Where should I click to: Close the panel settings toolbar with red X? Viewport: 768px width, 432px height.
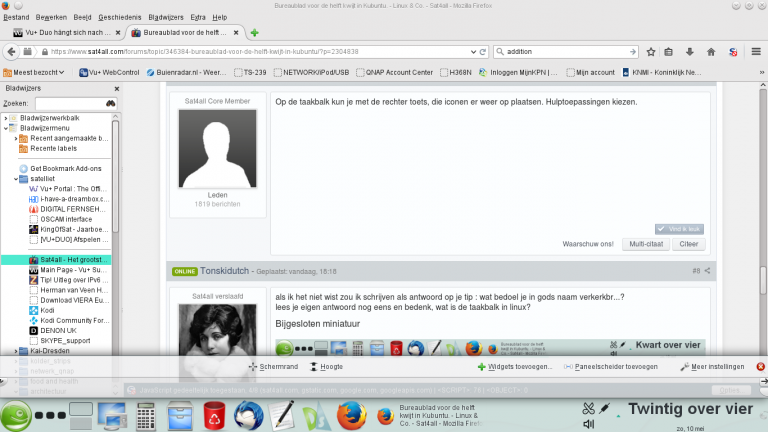[x=761, y=367]
